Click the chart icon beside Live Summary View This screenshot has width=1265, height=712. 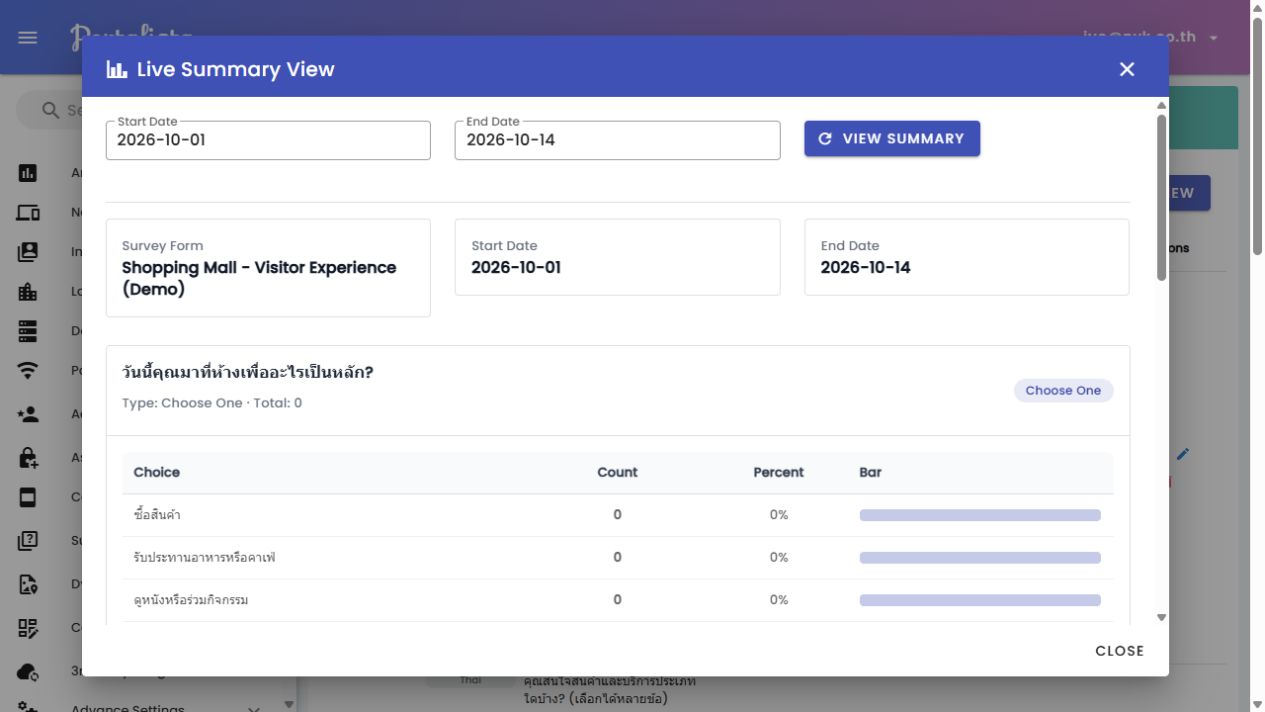[x=117, y=70]
